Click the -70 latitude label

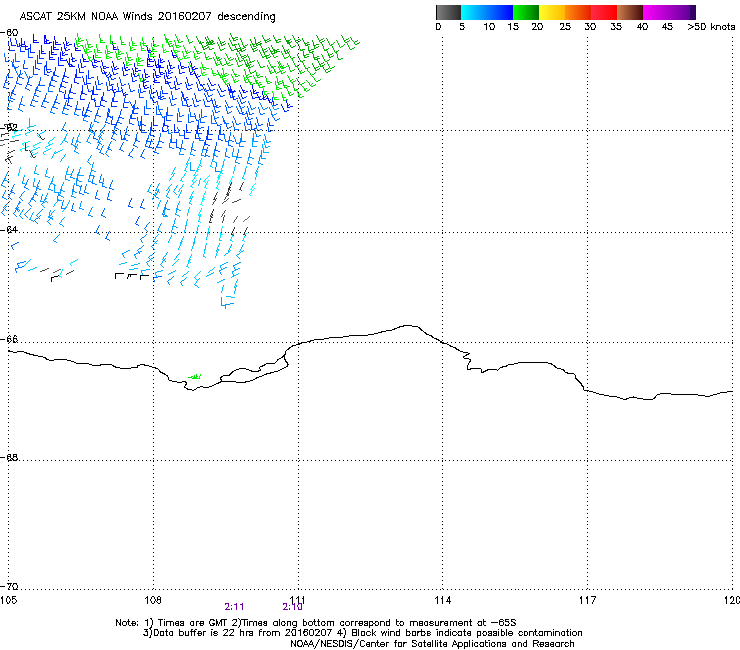click(x=10, y=587)
